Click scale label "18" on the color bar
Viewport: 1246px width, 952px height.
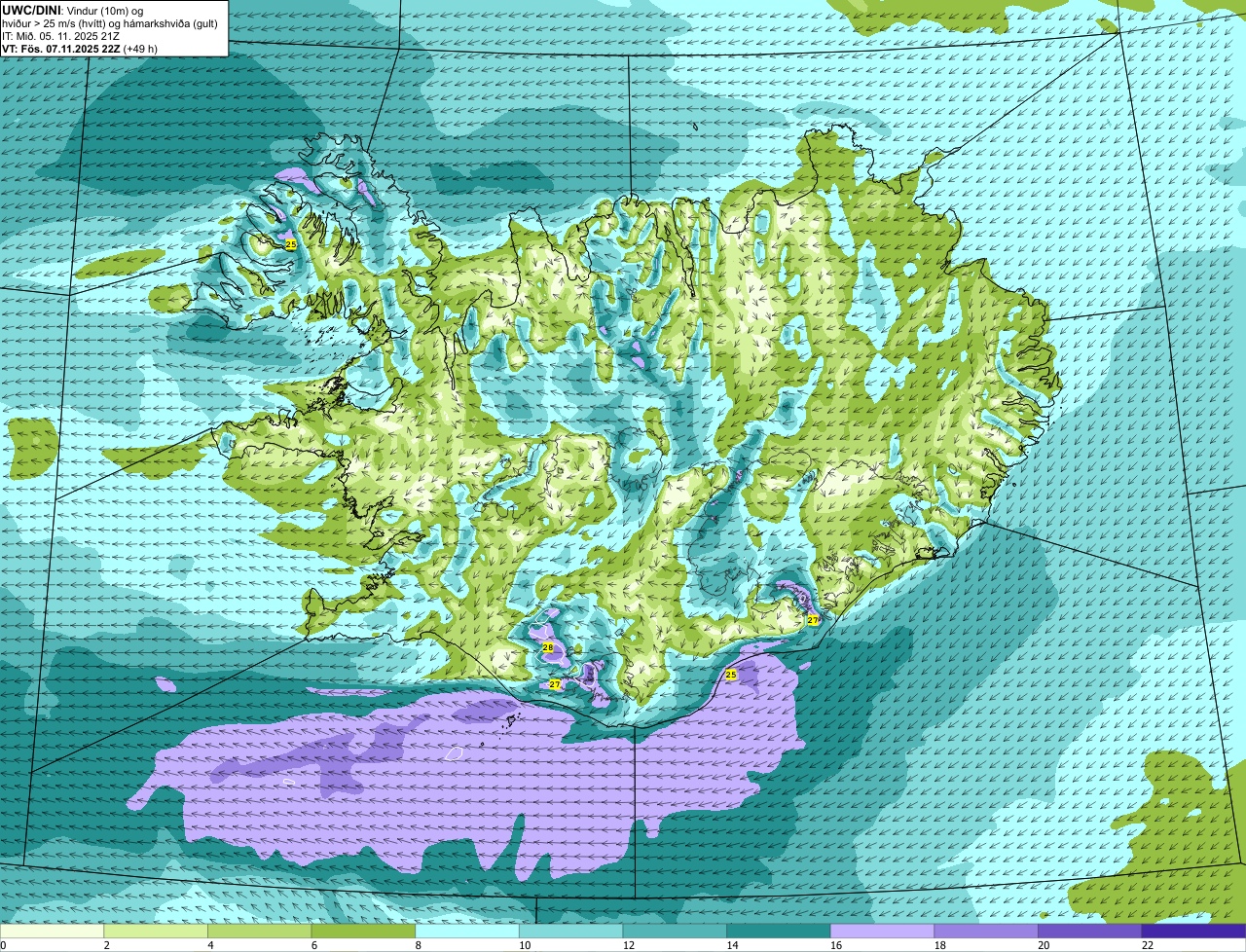(939, 945)
